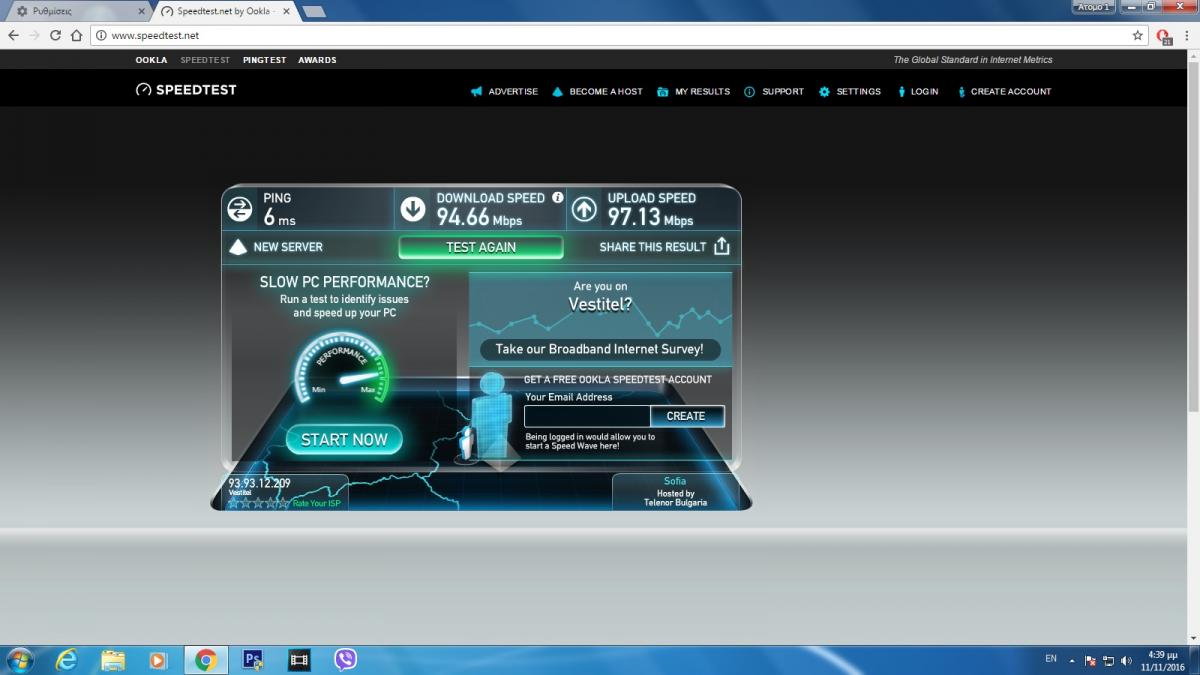Open the CREATE ACCOUNT link
The height and width of the screenshot is (675, 1200).
(x=1011, y=92)
